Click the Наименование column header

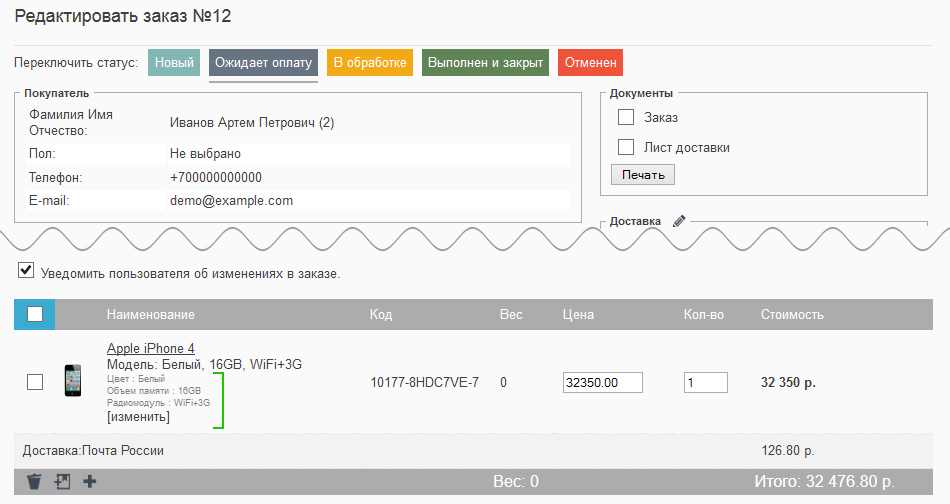point(151,314)
